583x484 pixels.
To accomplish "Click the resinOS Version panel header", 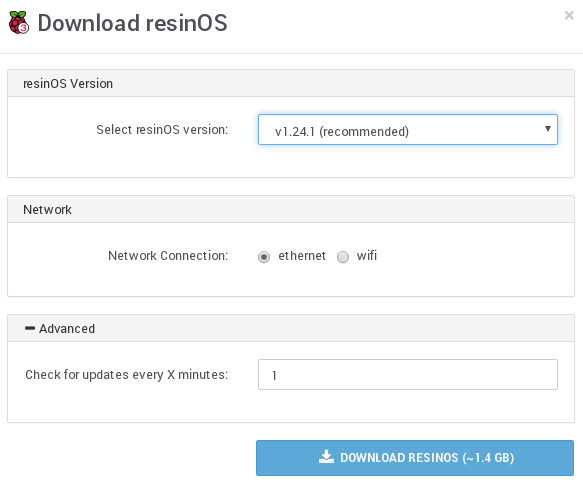I will click(291, 83).
